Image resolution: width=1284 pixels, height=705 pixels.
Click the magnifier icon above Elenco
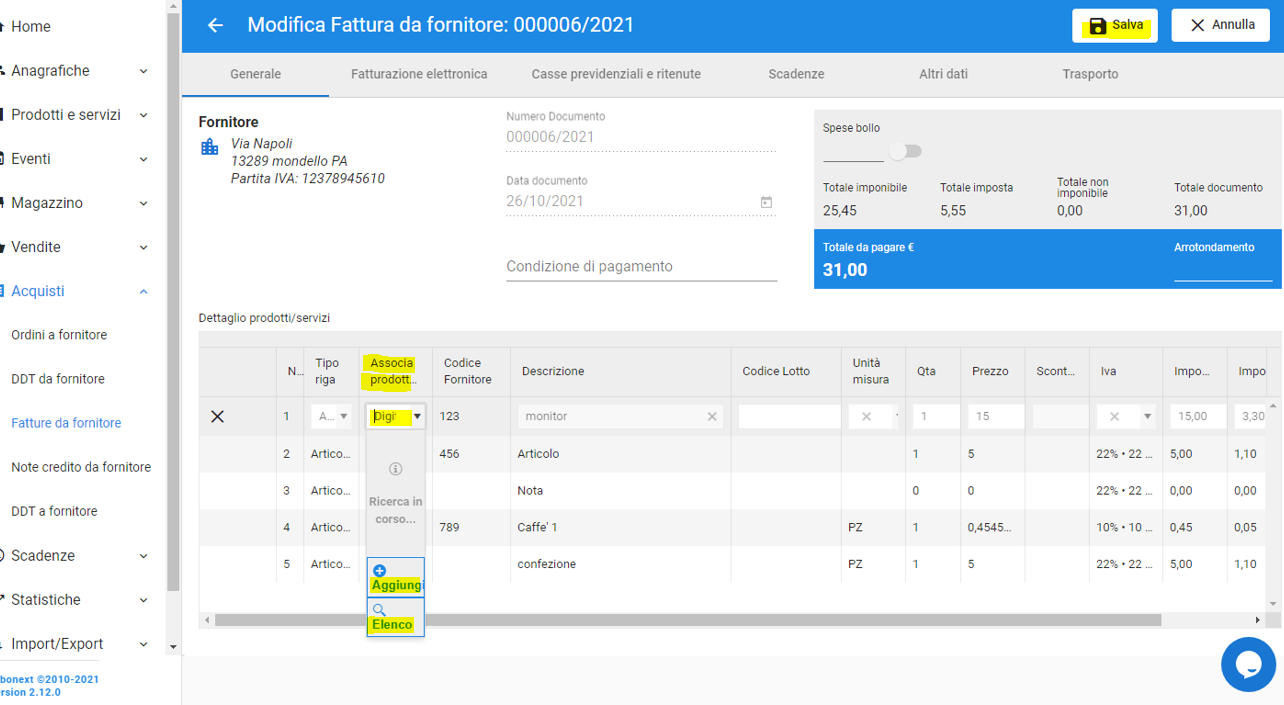tap(379, 609)
